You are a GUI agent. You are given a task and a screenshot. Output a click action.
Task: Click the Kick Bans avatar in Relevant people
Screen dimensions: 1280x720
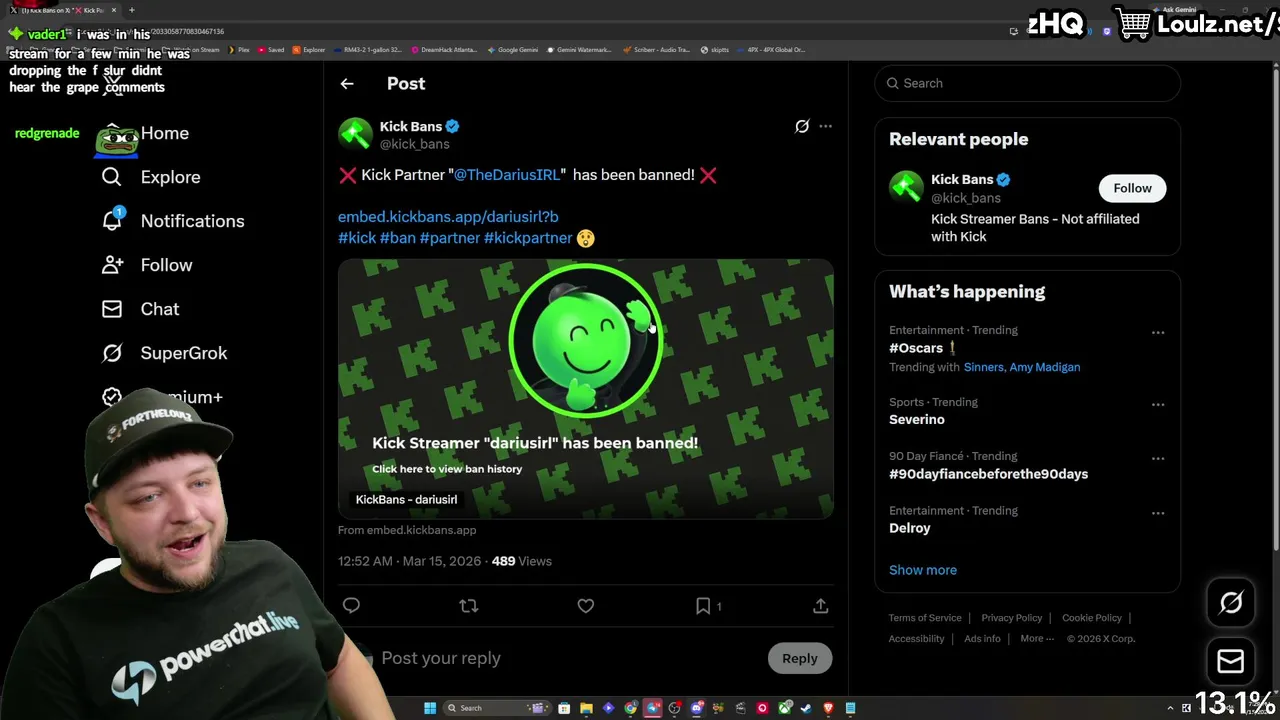[907, 187]
